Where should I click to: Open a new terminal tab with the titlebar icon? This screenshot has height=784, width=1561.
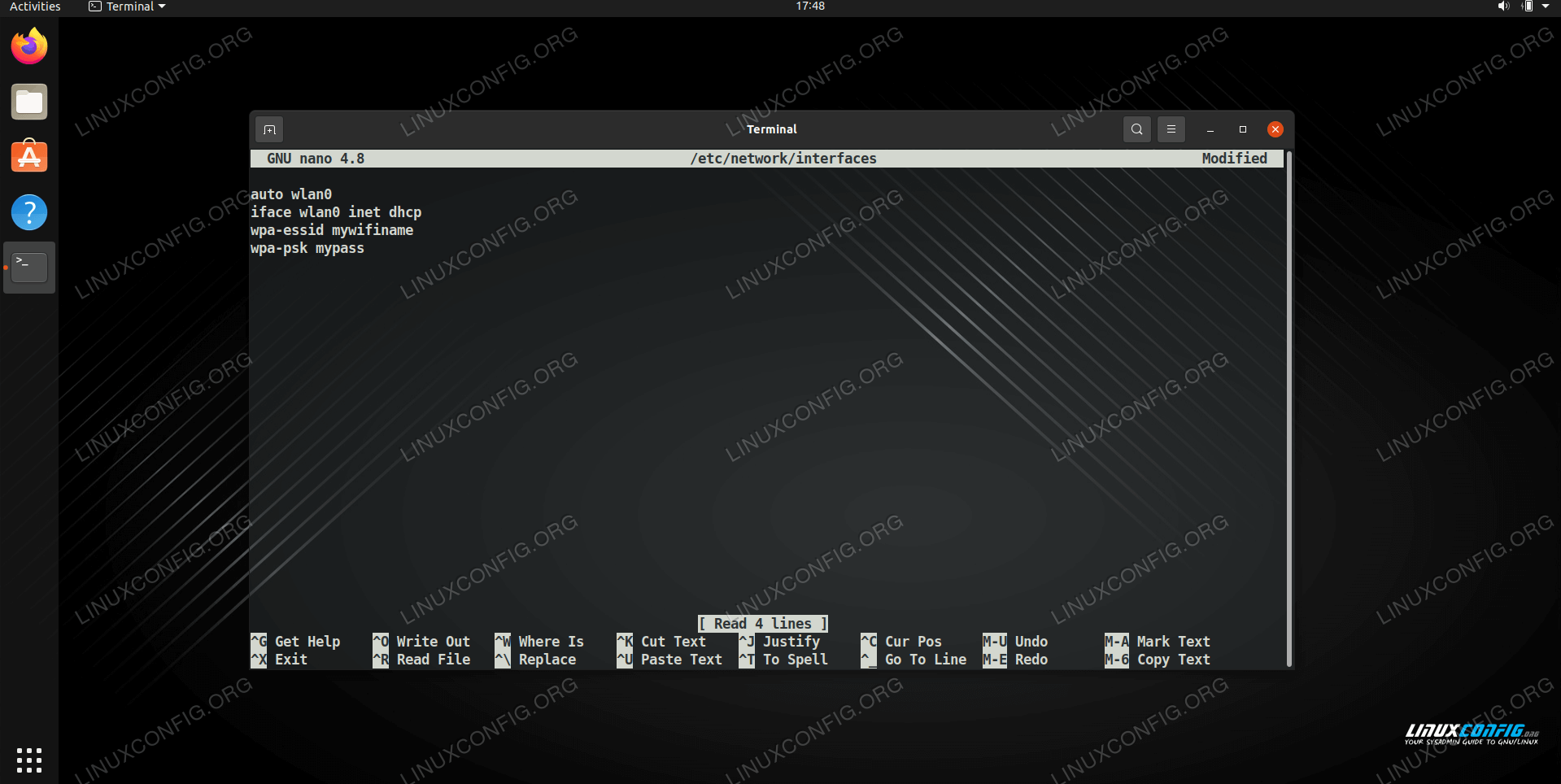coord(270,129)
